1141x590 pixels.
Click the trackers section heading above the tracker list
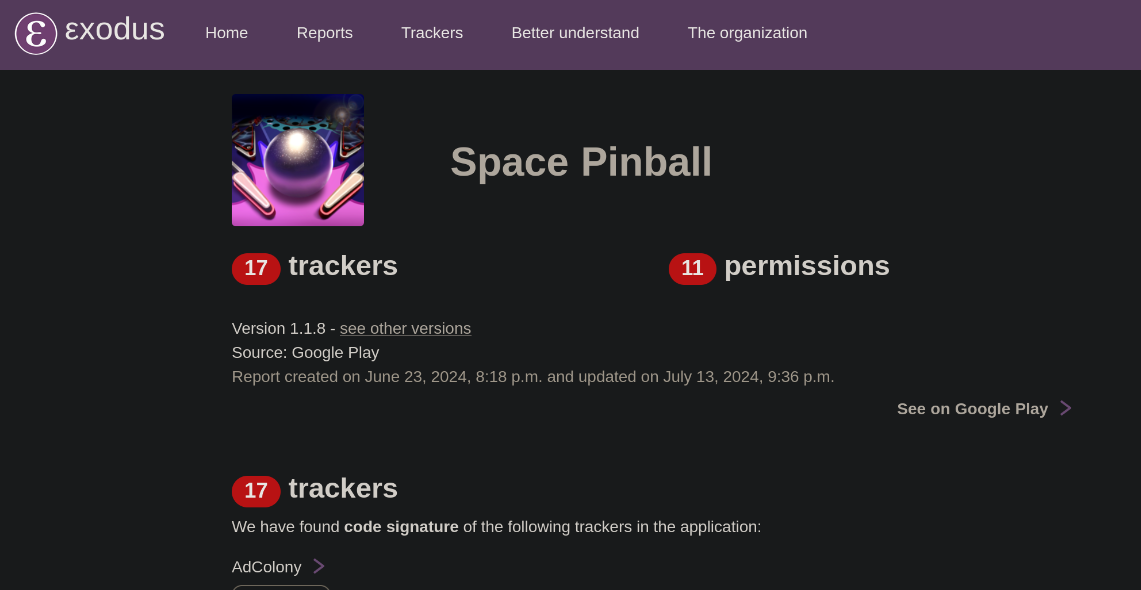click(x=343, y=488)
